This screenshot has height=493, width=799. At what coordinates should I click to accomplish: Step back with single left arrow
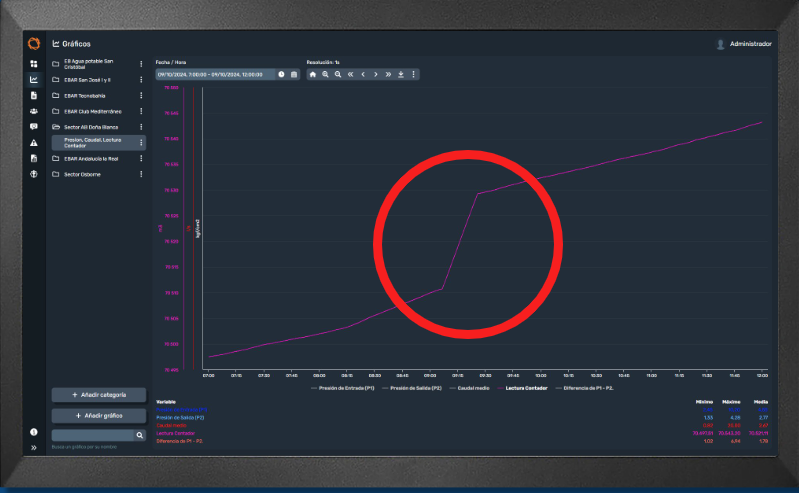pyautogui.click(x=363, y=74)
